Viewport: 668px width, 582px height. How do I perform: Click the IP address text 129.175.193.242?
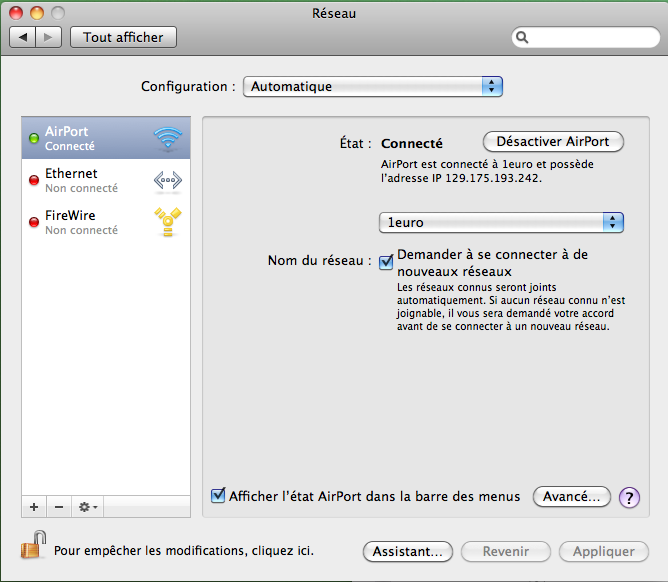pos(493,178)
